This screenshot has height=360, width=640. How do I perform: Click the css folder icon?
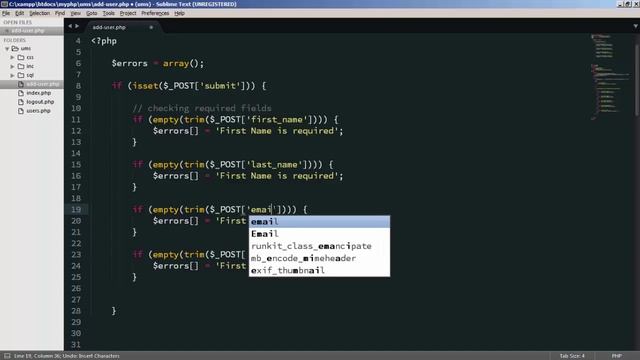[21, 58]
